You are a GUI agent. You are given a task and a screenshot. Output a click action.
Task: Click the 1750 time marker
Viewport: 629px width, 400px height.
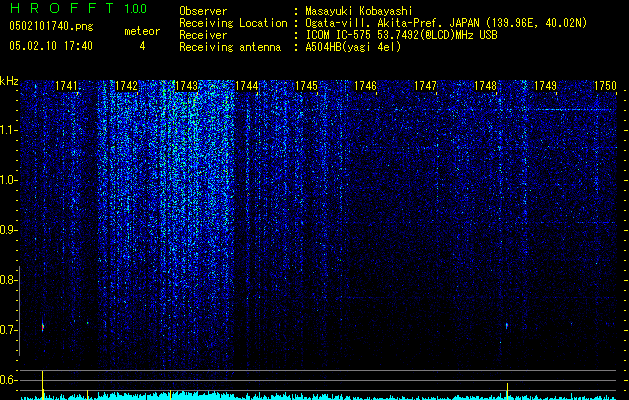click(605, 85)
